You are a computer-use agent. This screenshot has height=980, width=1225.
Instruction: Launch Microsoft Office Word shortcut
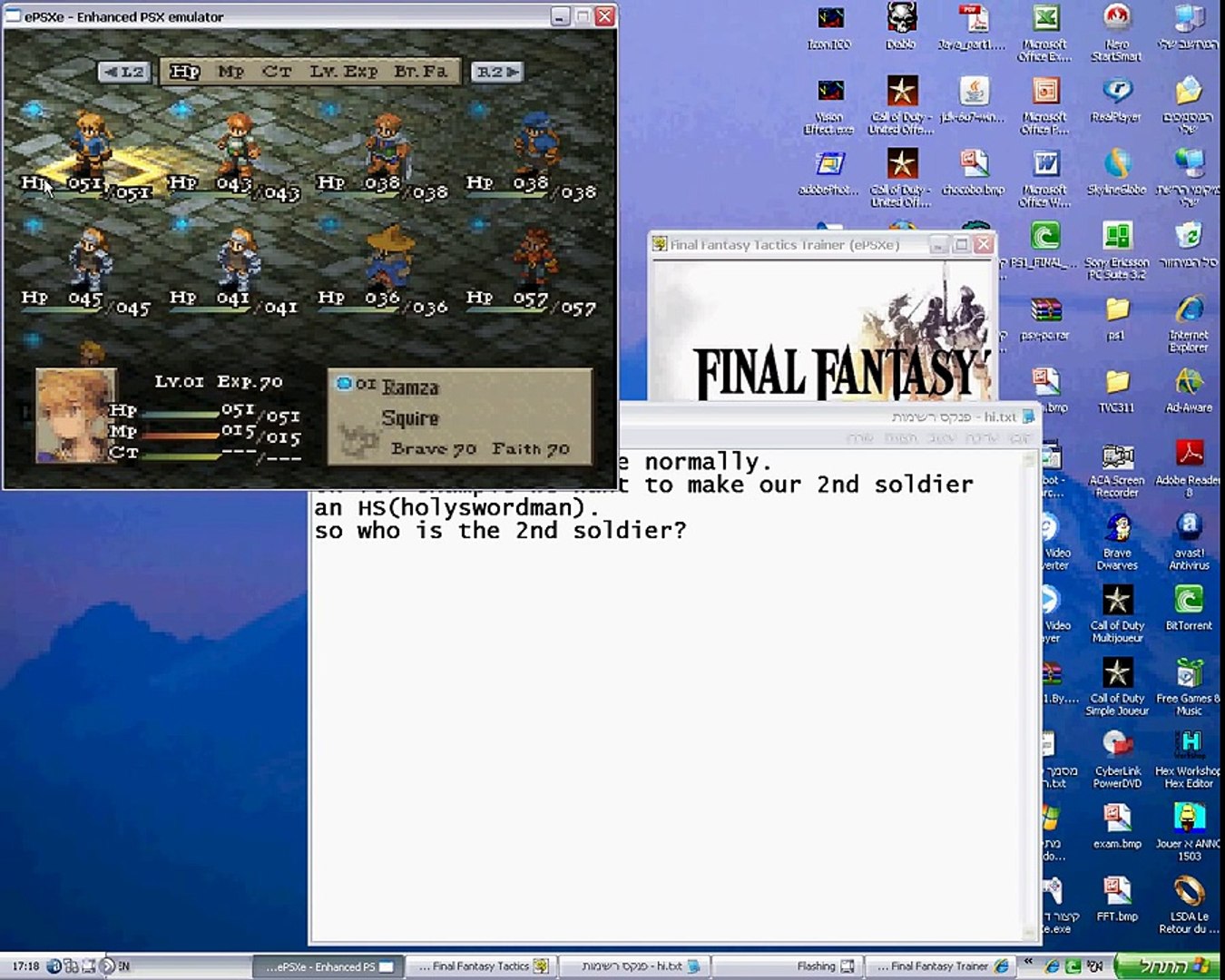click(1045, 178)
